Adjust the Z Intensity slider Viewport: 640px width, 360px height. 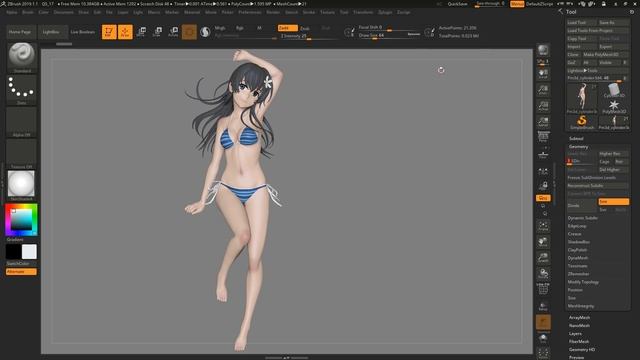coord(309,36)
